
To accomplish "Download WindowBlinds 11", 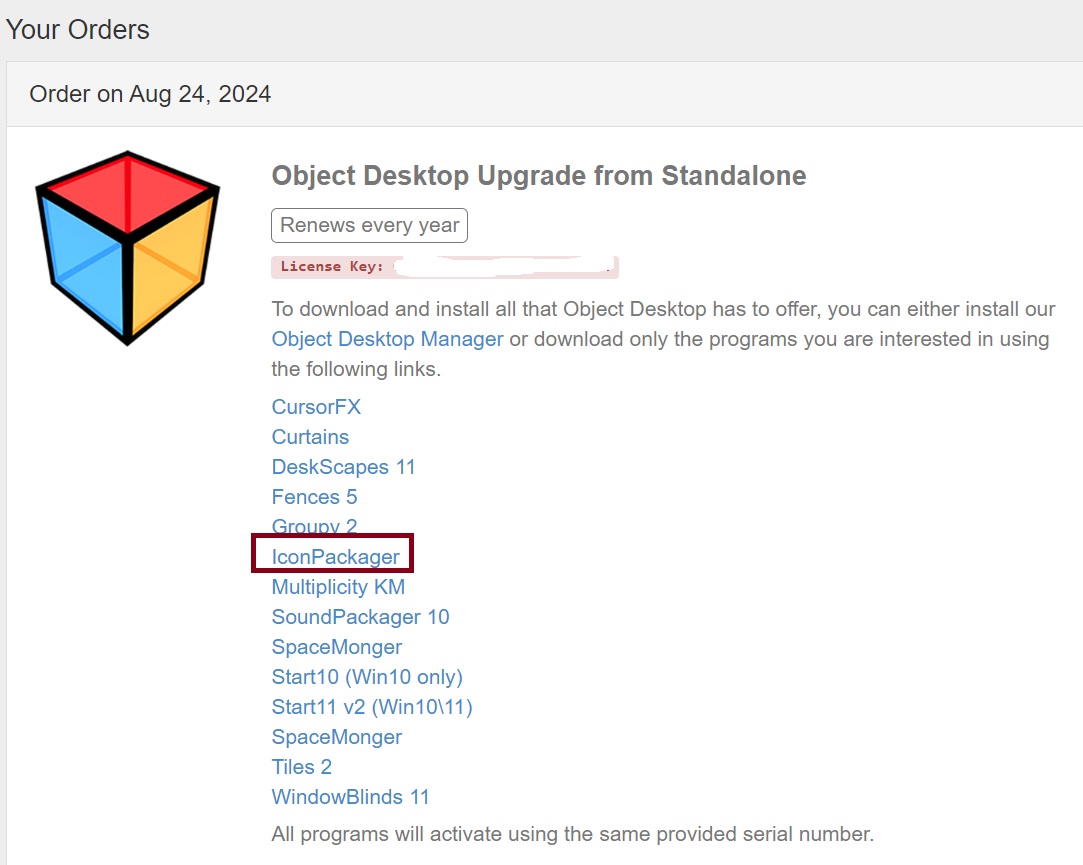I will pyautogui.click(x=350, y=797).
